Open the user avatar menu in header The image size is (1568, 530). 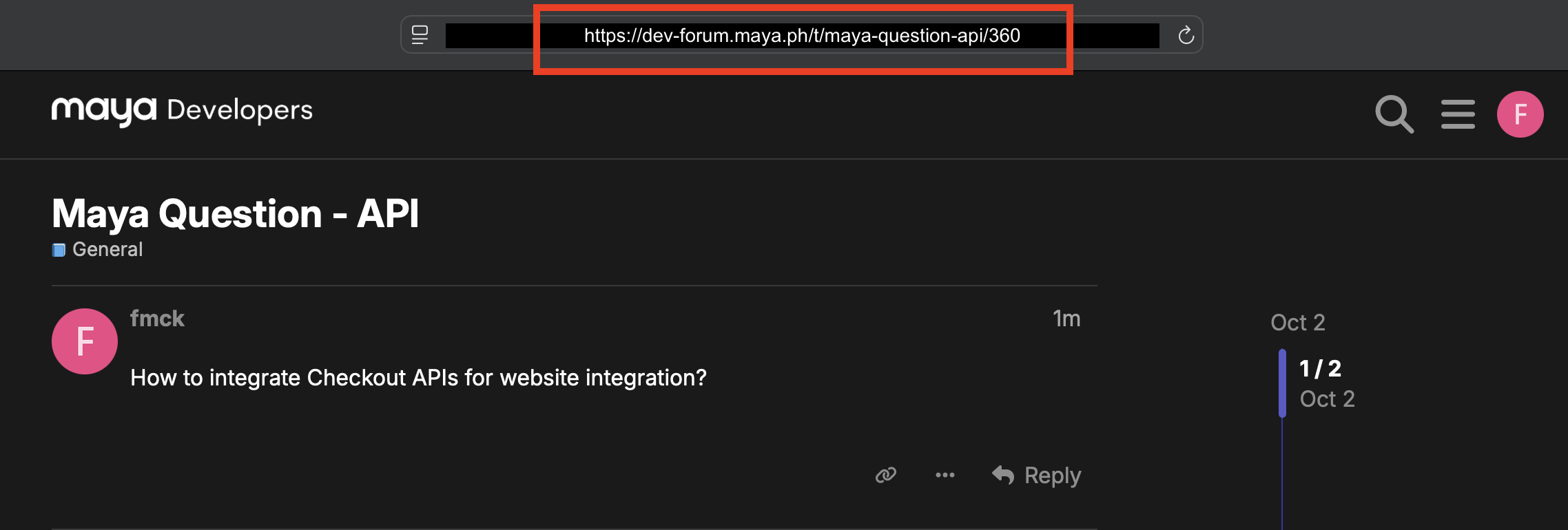click(x=1520, y=114)
